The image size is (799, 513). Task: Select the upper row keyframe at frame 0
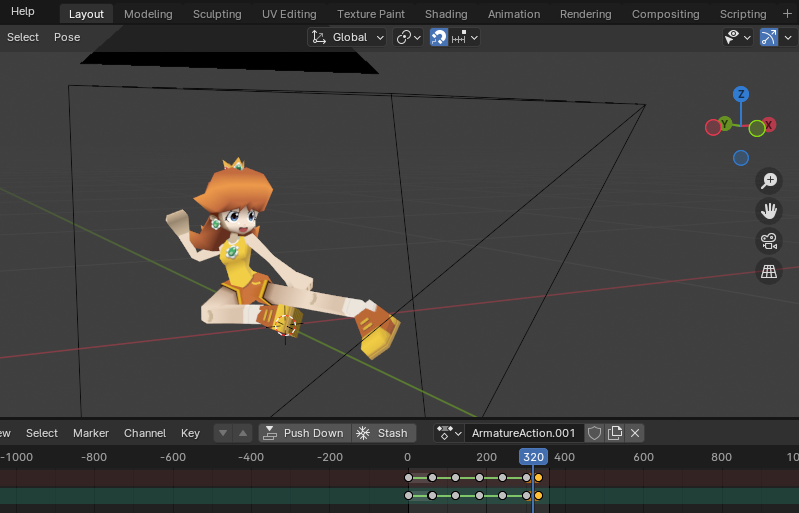click(x=408, y=477)
